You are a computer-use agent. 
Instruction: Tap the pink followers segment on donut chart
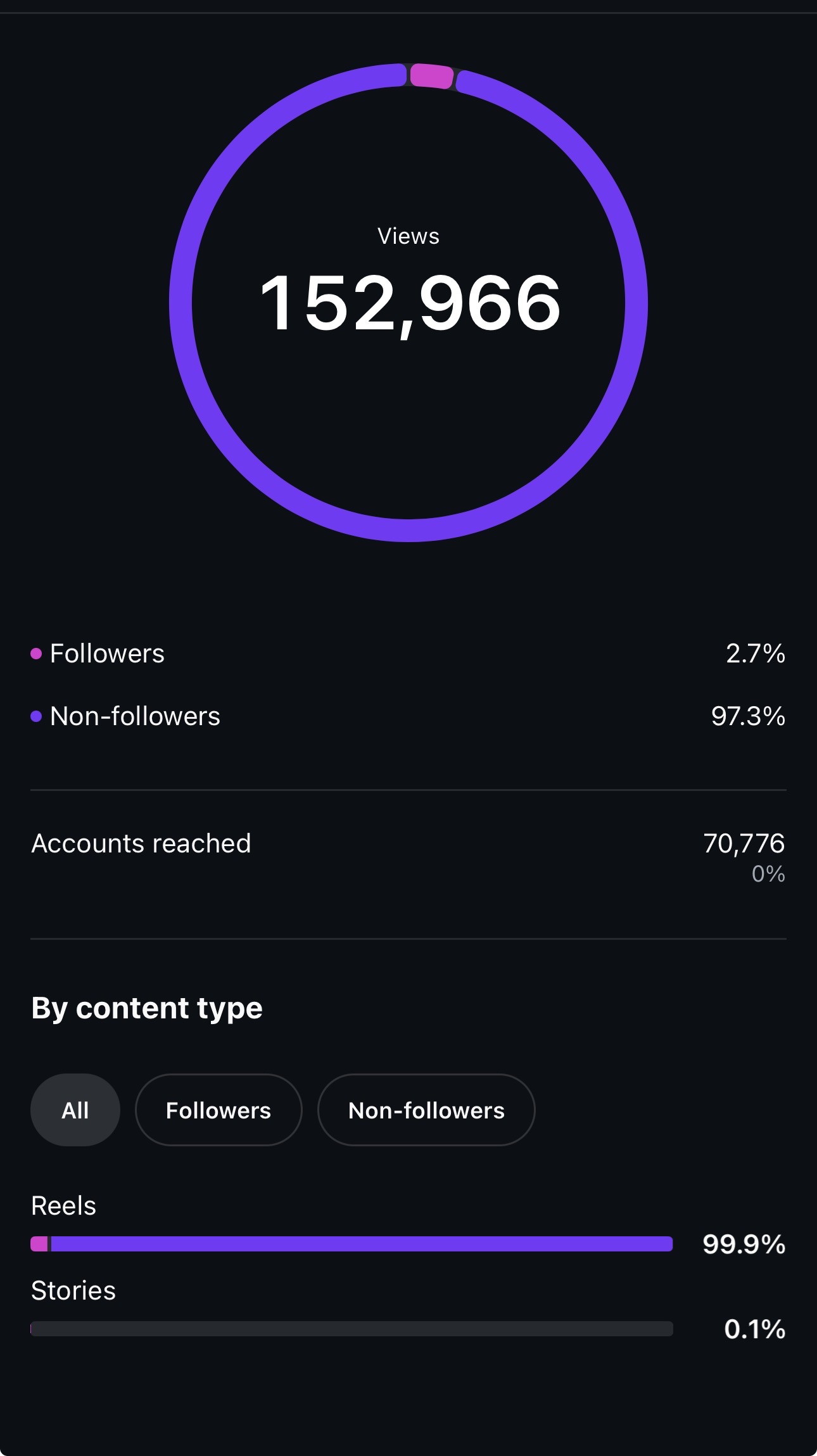coord(431,75)
